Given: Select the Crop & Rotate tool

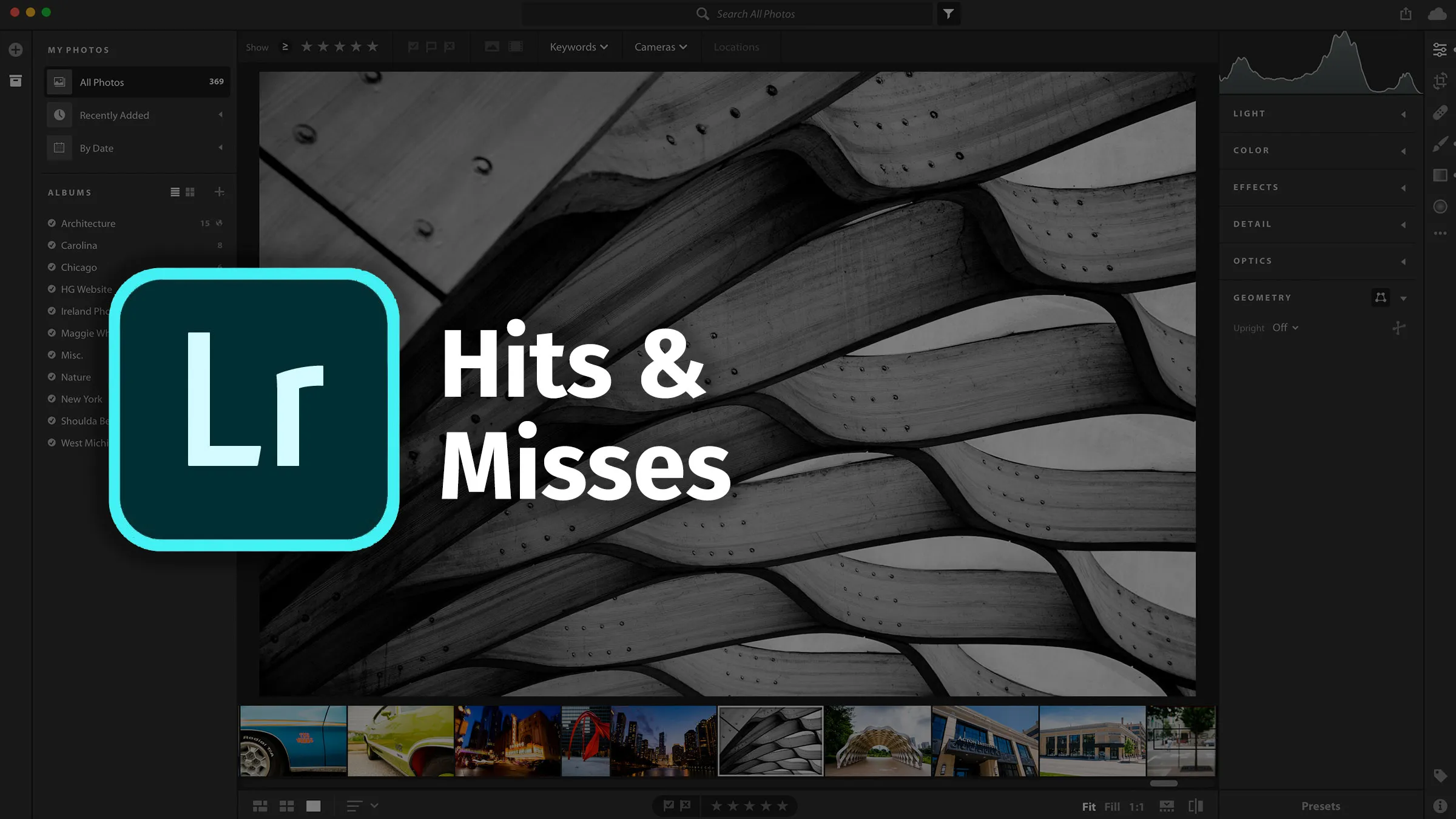Looking at the screenshot, I should point(1440,81).
